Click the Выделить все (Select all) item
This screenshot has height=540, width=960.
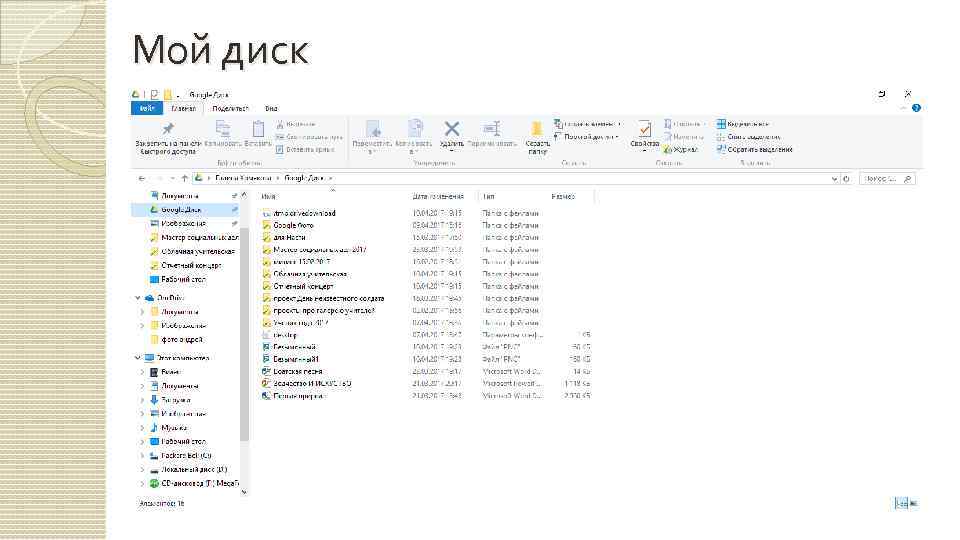click(743, 124)
